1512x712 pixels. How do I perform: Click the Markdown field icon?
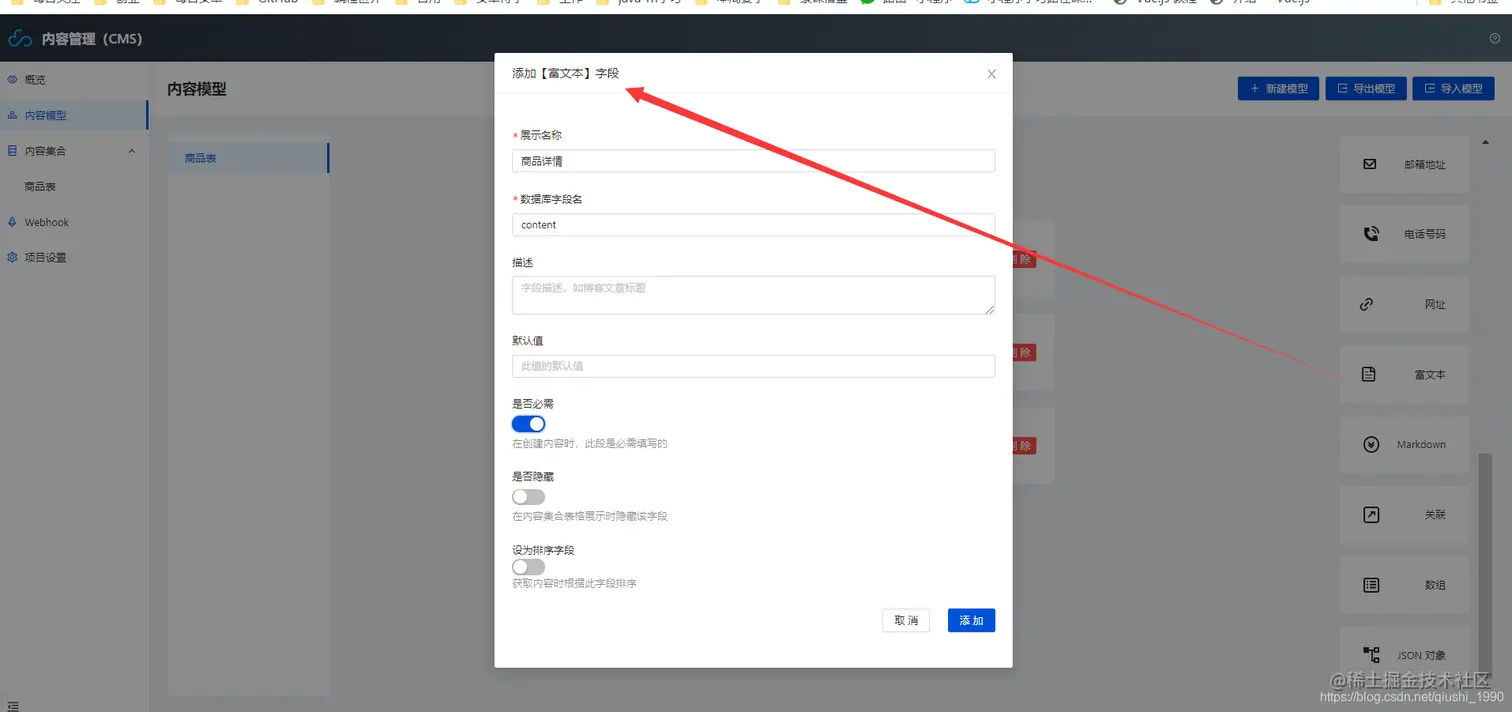[x=1371, y=444]
